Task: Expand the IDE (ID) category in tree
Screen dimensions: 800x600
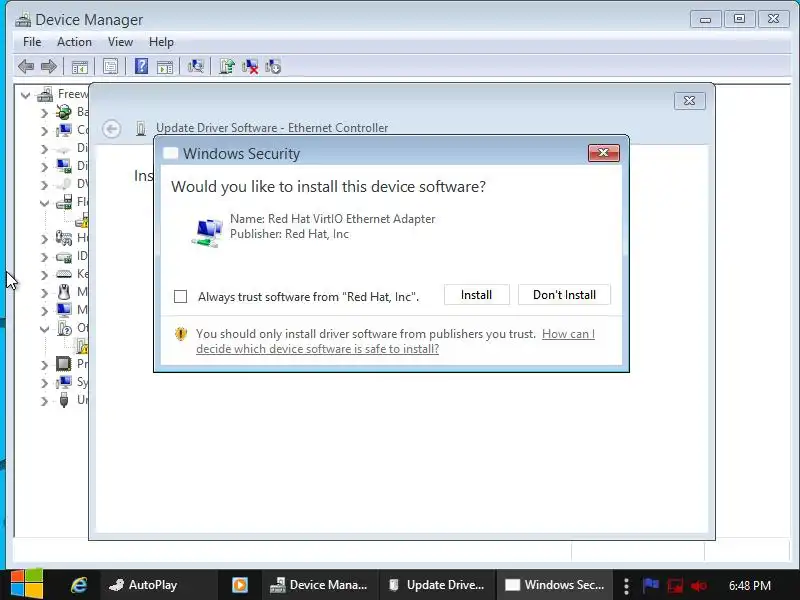Action: coord(44,257)
